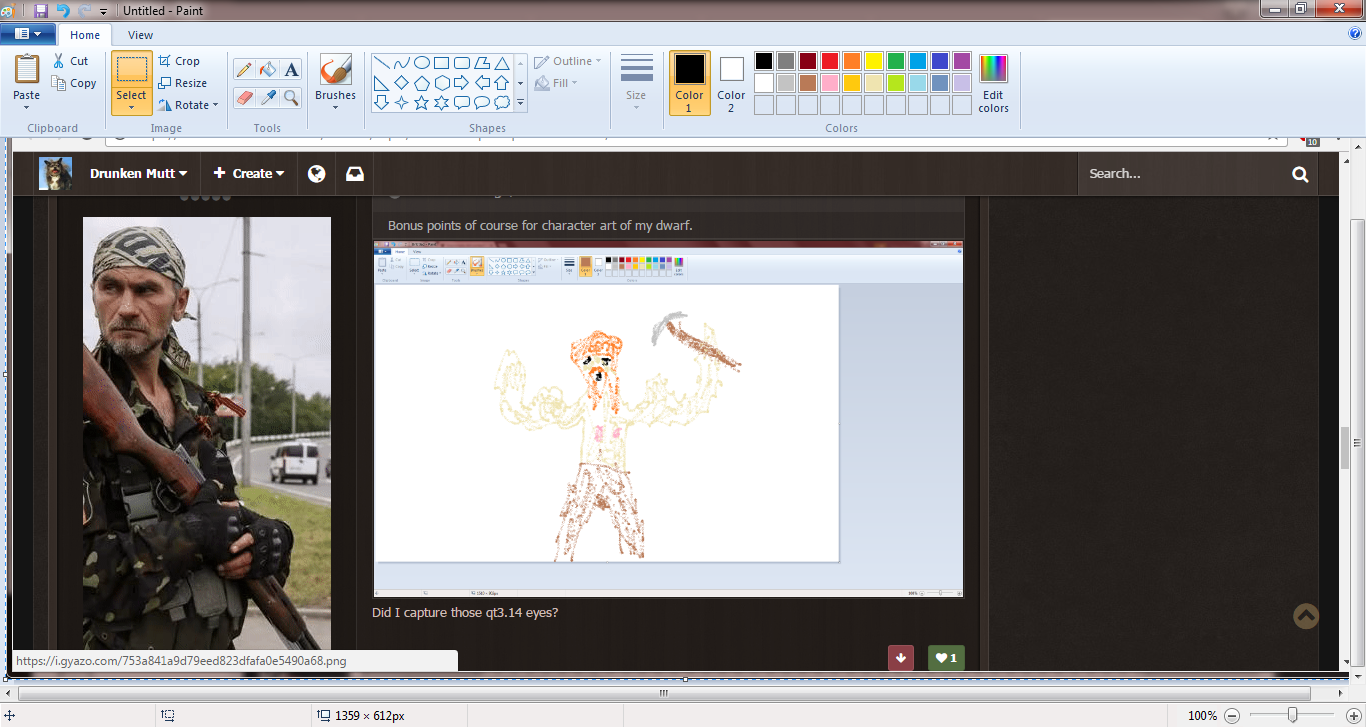Click the Cut button
This screenshot has height=728, width=1366.
click(71, 61)
